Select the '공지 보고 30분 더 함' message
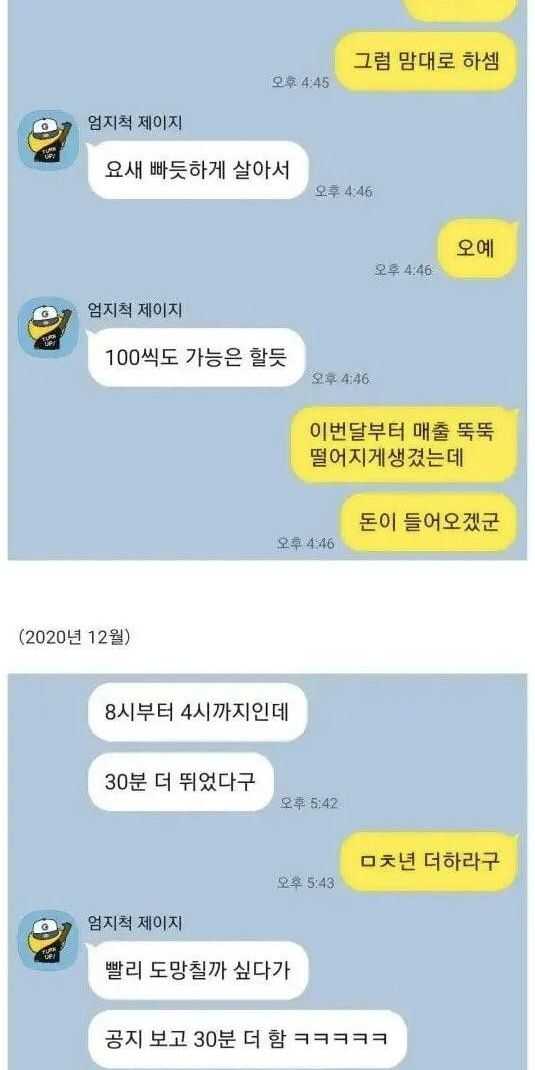 [x=247, y=1039]
